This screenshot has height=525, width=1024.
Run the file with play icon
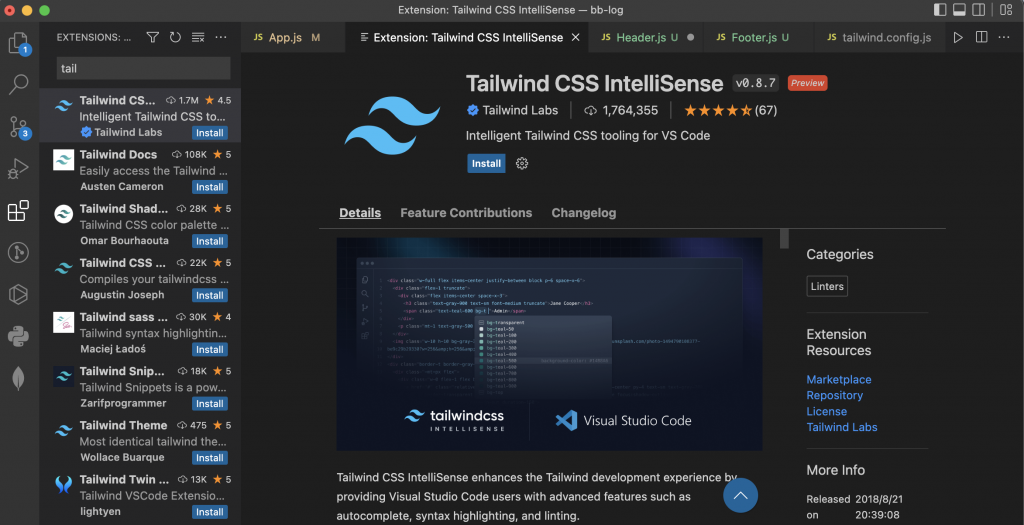pos(958,37)
